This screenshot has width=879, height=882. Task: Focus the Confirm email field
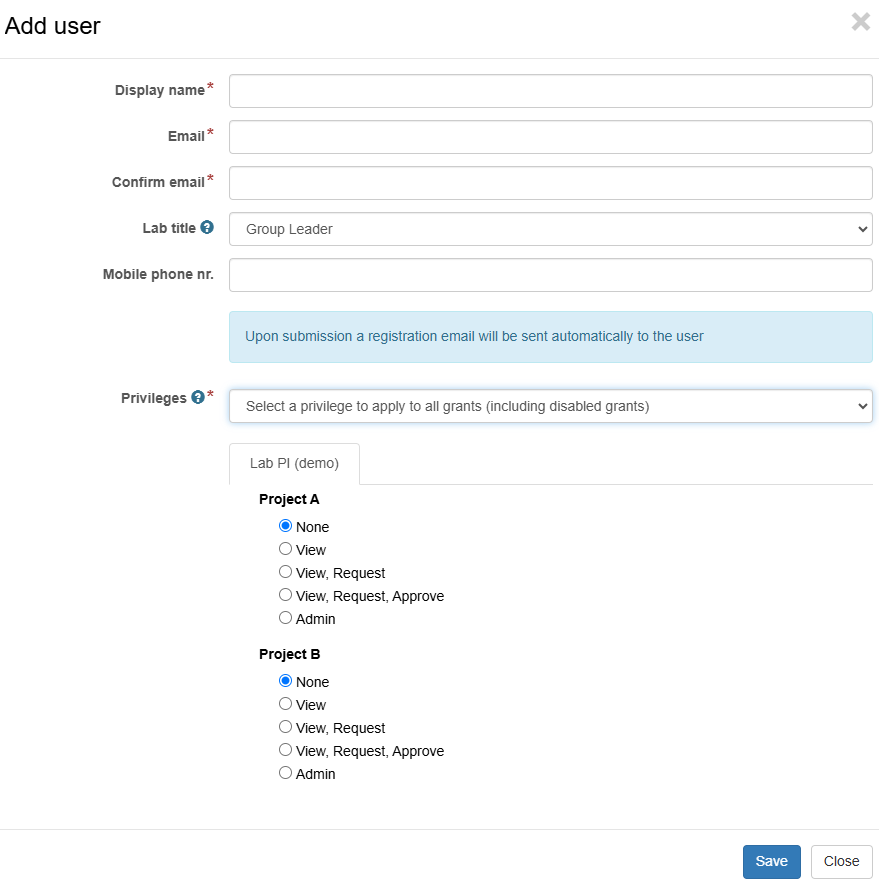pyautogui.click(x=551, y=183)
